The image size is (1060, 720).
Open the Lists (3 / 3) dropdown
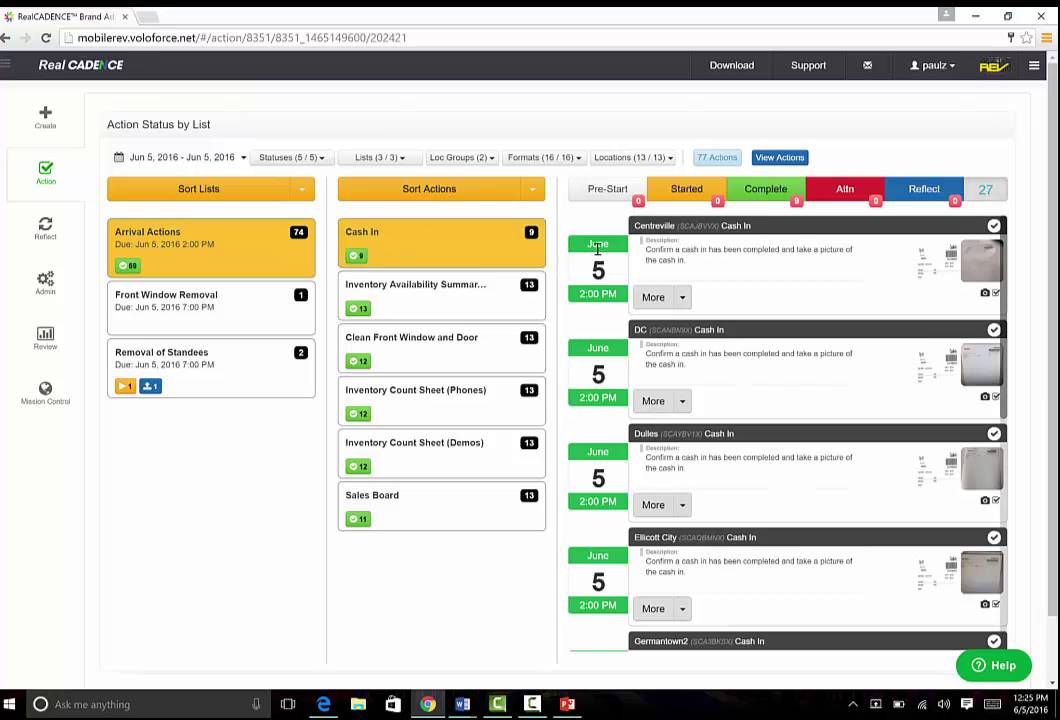point(380,158)
